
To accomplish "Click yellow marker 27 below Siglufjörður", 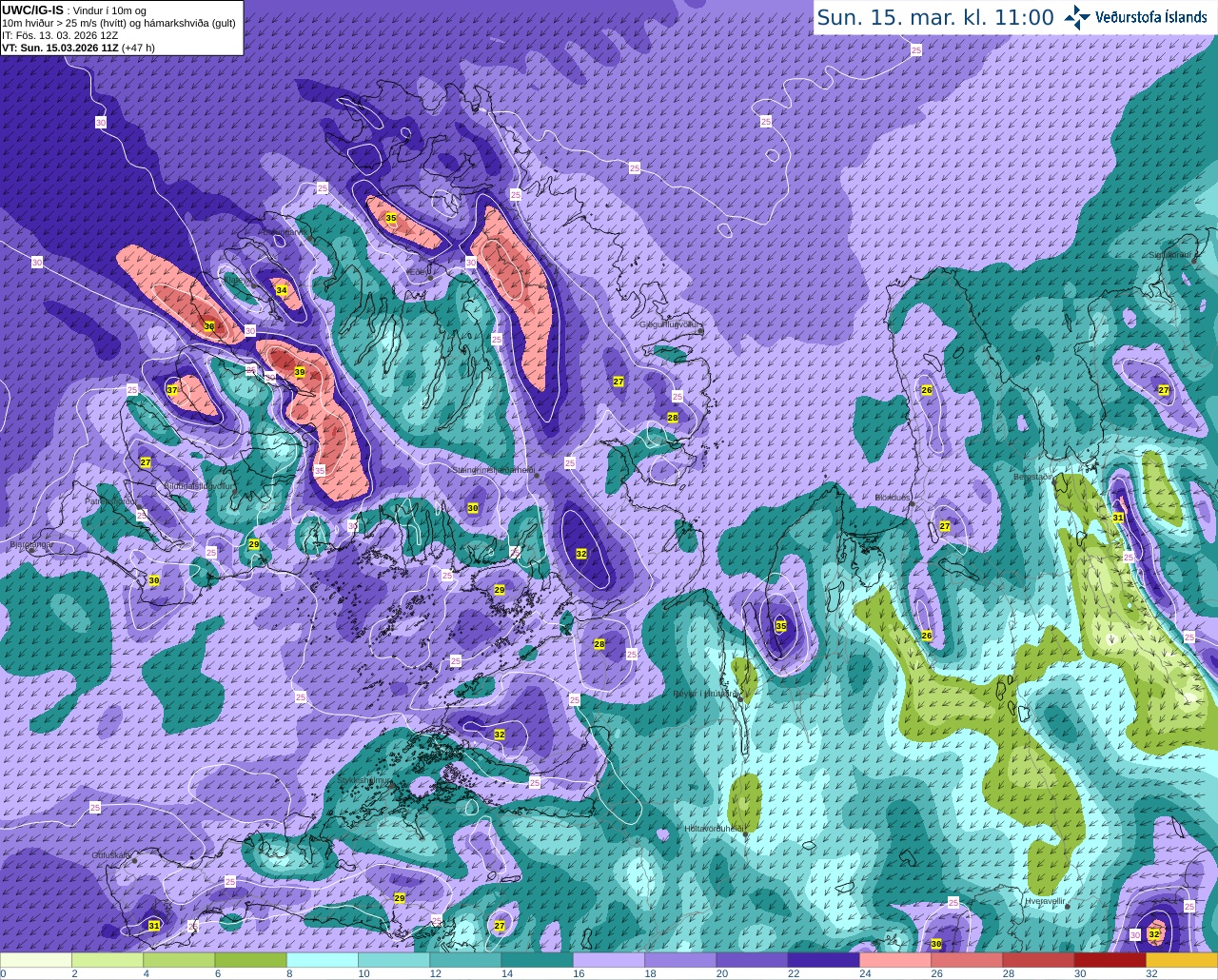I will tap(1164, 390).
